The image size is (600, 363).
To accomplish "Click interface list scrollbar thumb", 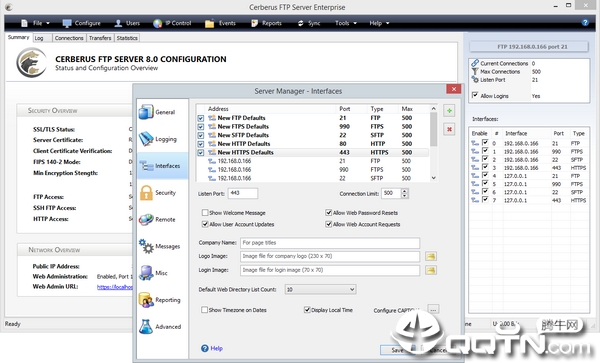I will pos(434,129).
